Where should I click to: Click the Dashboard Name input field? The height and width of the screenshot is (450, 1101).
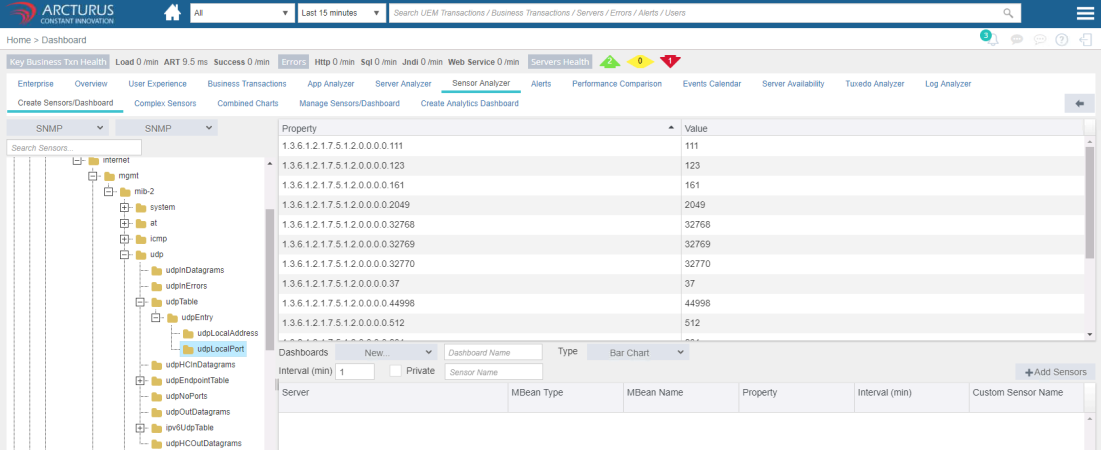click(x=493, y=352)
